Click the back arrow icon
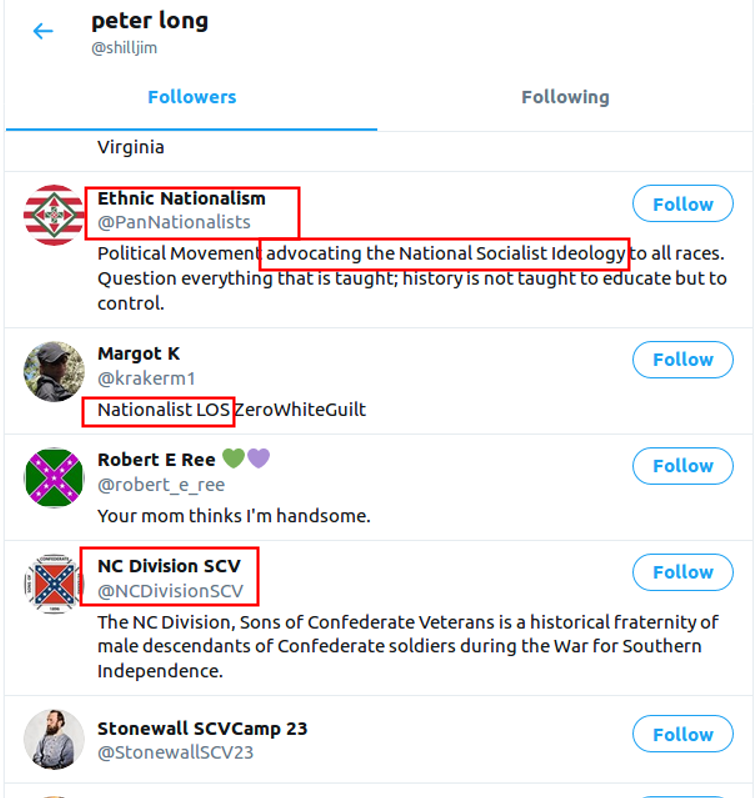Screen dimensions: 754x798 [x=42, y=31]
